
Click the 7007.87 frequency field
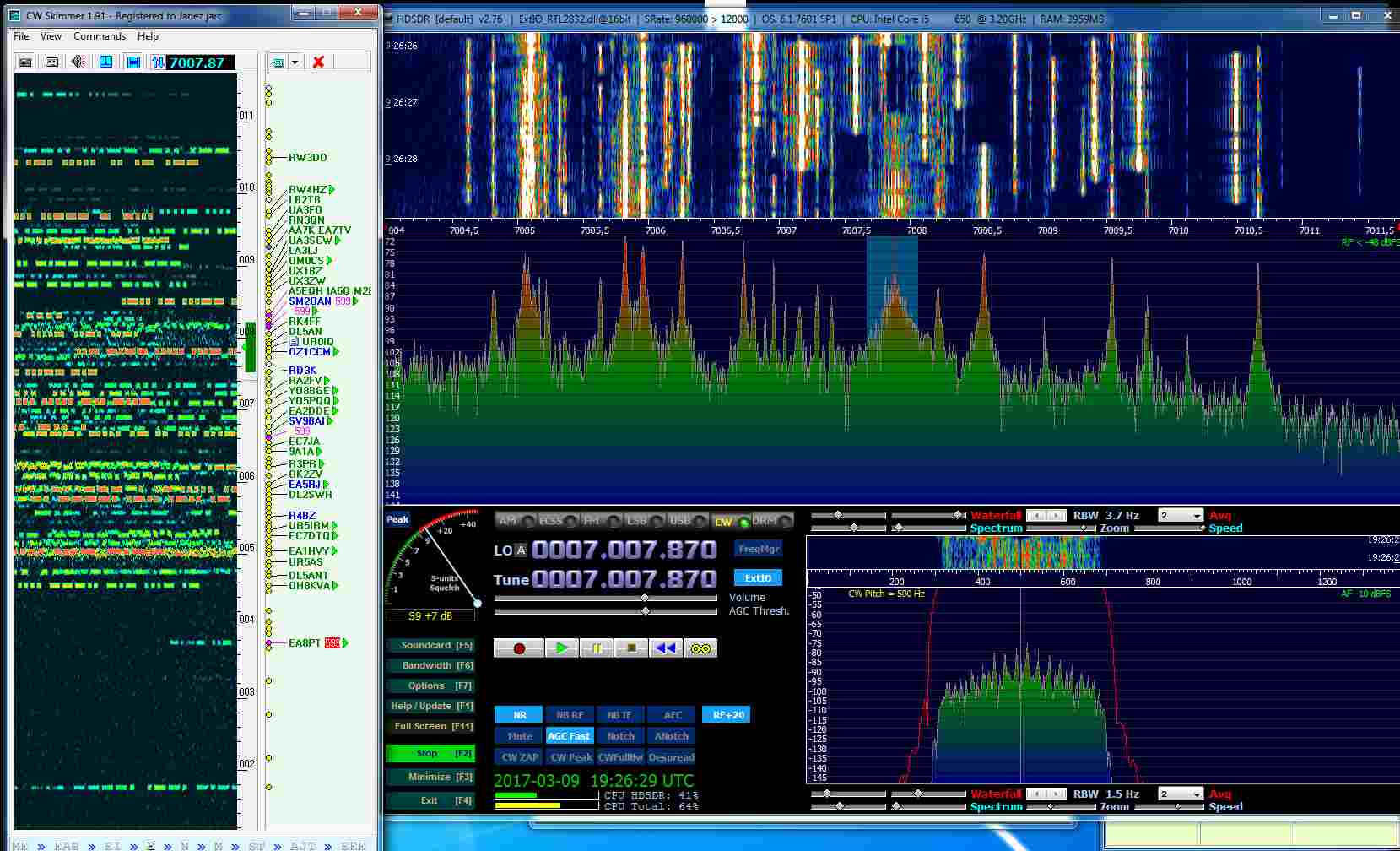pos(200,62)
